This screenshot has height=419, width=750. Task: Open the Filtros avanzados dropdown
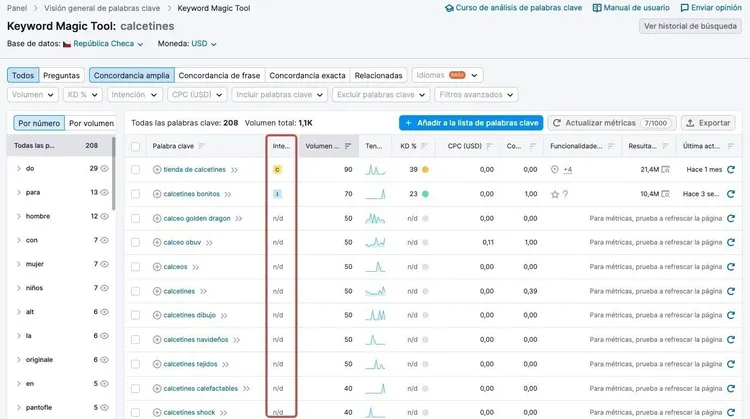click(476, 95)
